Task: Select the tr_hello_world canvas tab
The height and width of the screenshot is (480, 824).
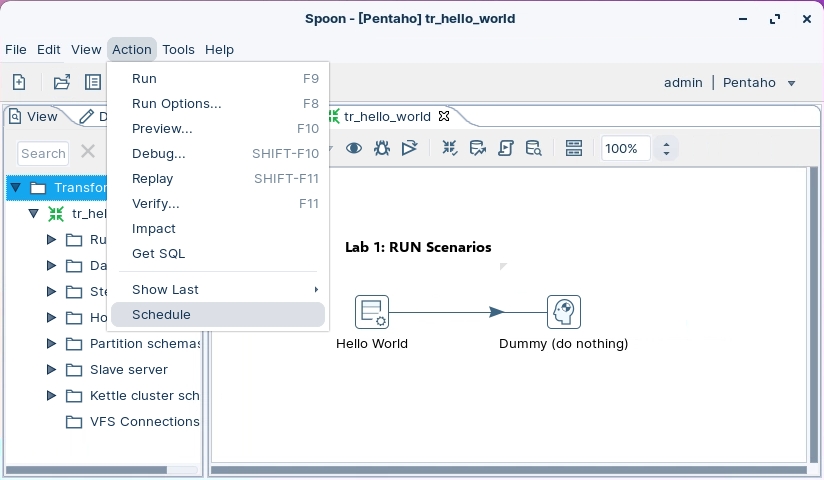Action: click(387, 116)
